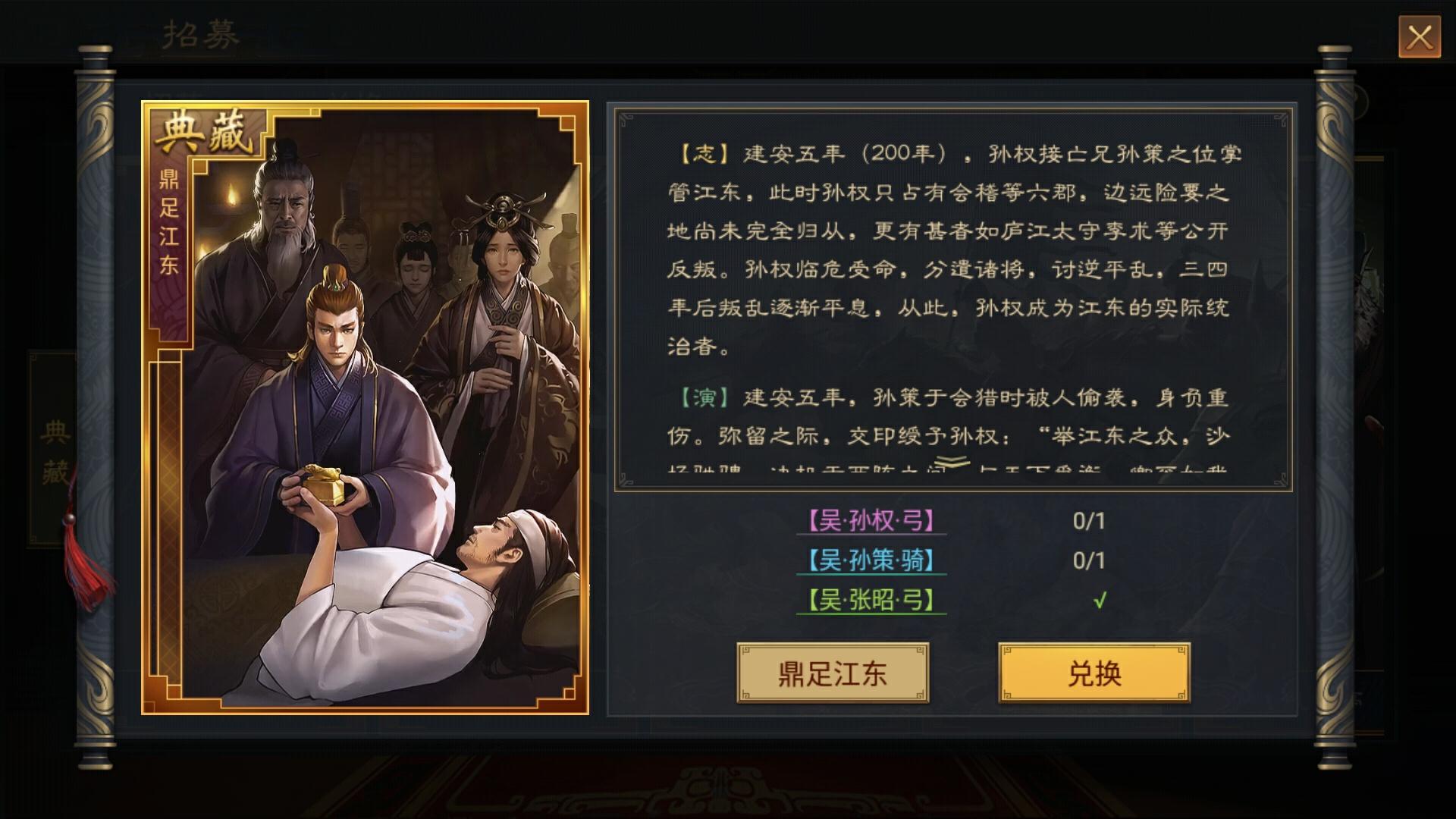Viewport: 1456px width, 819px height.
Task: Click the collection card artwork
Action: tap(365, 407)
